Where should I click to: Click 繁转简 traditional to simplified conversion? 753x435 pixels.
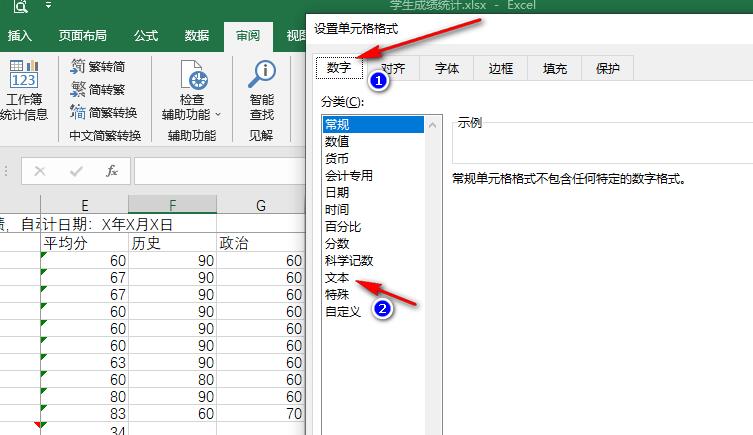[x=97, y=66]
